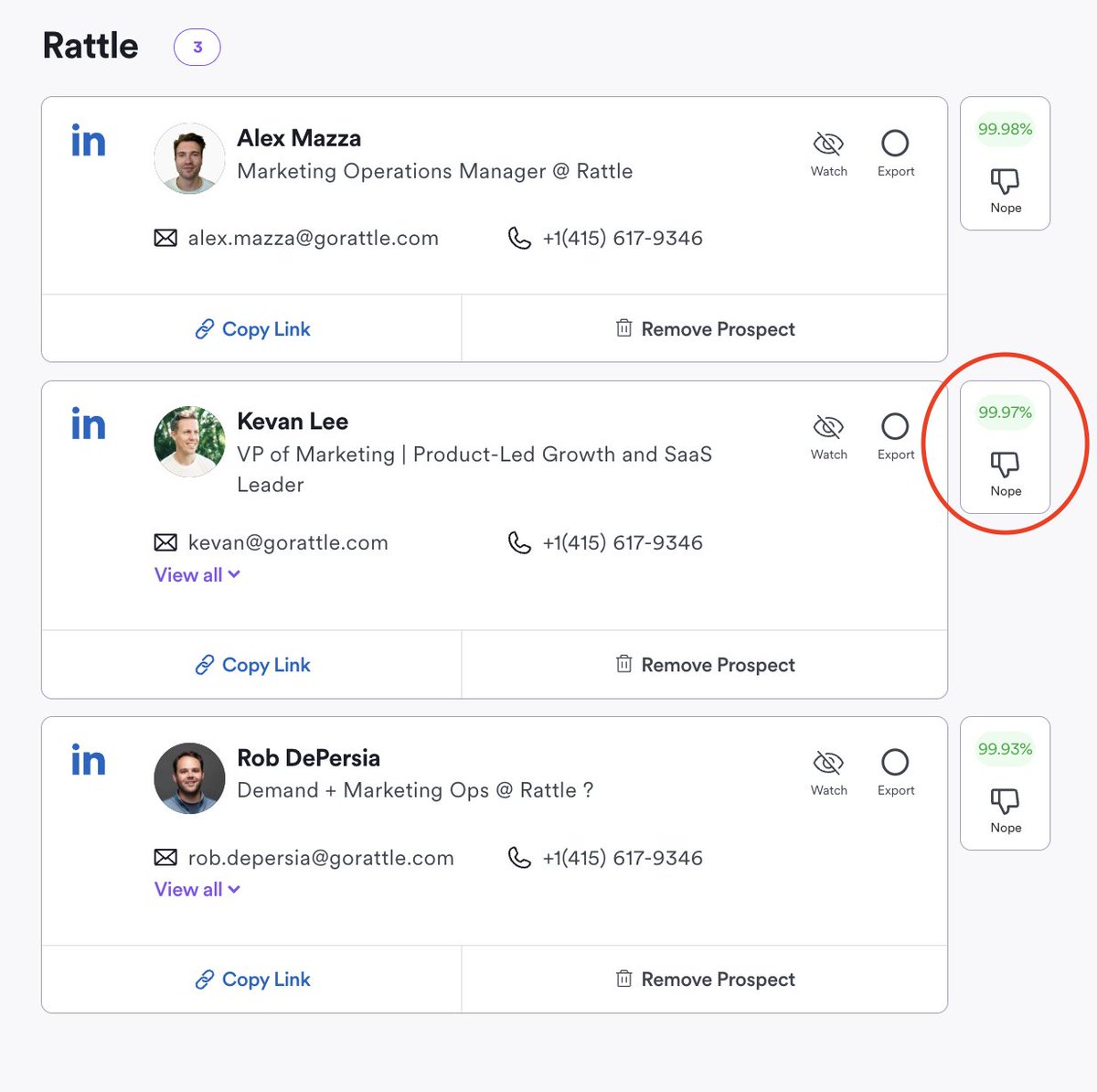
Task: Click the LinkedIn icon on Alex Mazza's card
Action: click(88, 141)
